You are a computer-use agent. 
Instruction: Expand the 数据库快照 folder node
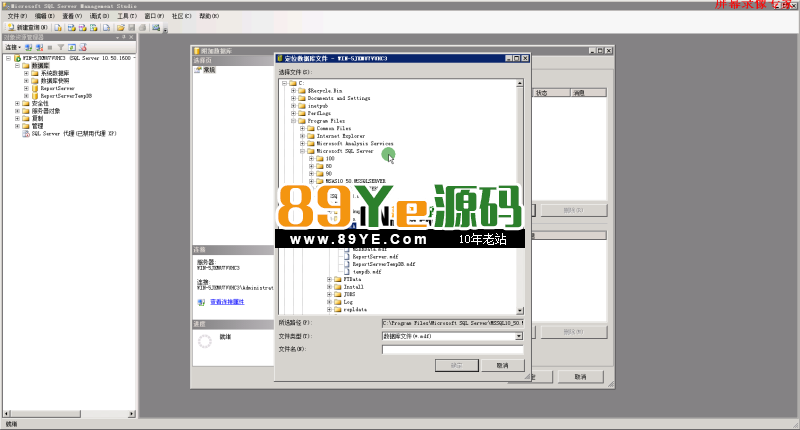click(27, 81)
